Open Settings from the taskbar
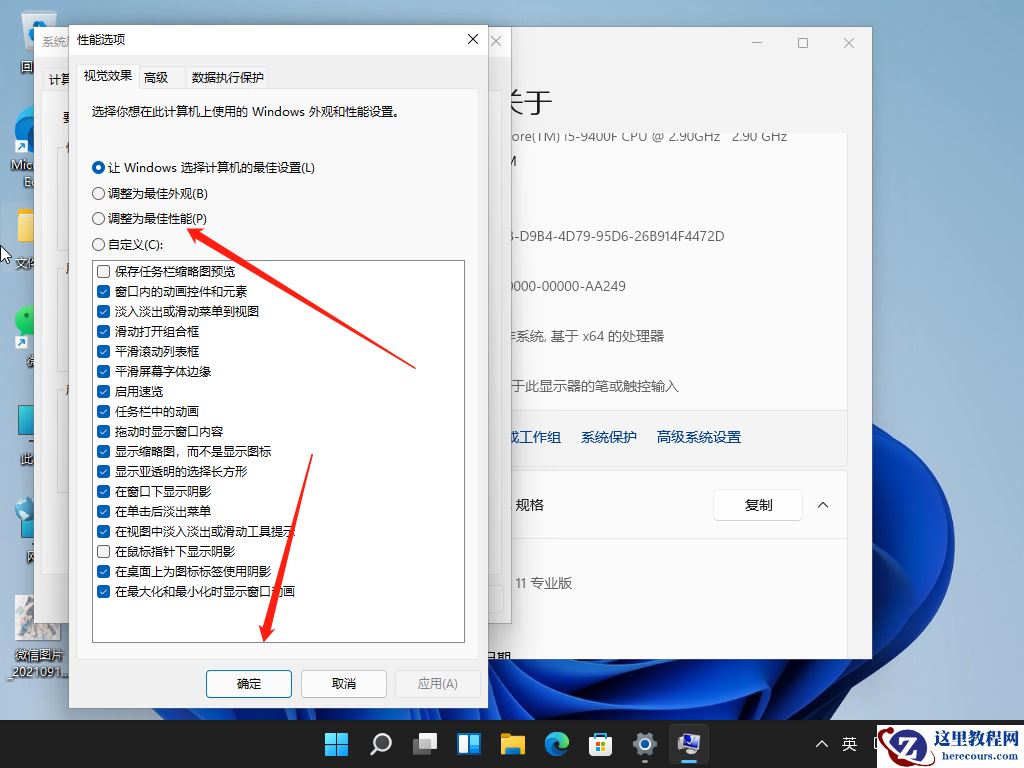The image size is (1024, 768). pyautogui.click(x=645, y=744)
